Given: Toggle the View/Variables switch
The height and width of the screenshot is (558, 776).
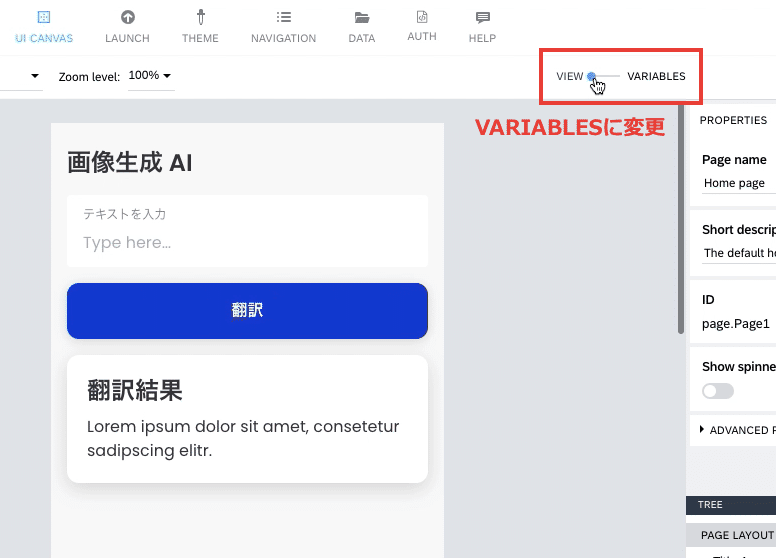Looking at the screenshot, I should tap(603, 76).
